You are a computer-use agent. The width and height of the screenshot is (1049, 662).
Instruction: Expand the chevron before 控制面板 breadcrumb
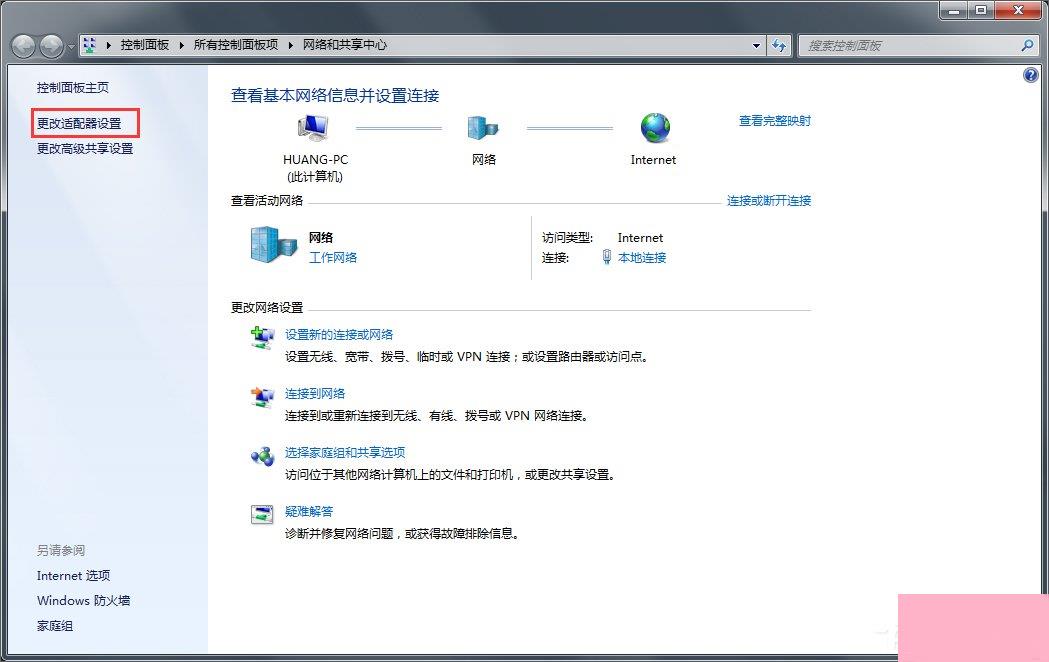108,45
